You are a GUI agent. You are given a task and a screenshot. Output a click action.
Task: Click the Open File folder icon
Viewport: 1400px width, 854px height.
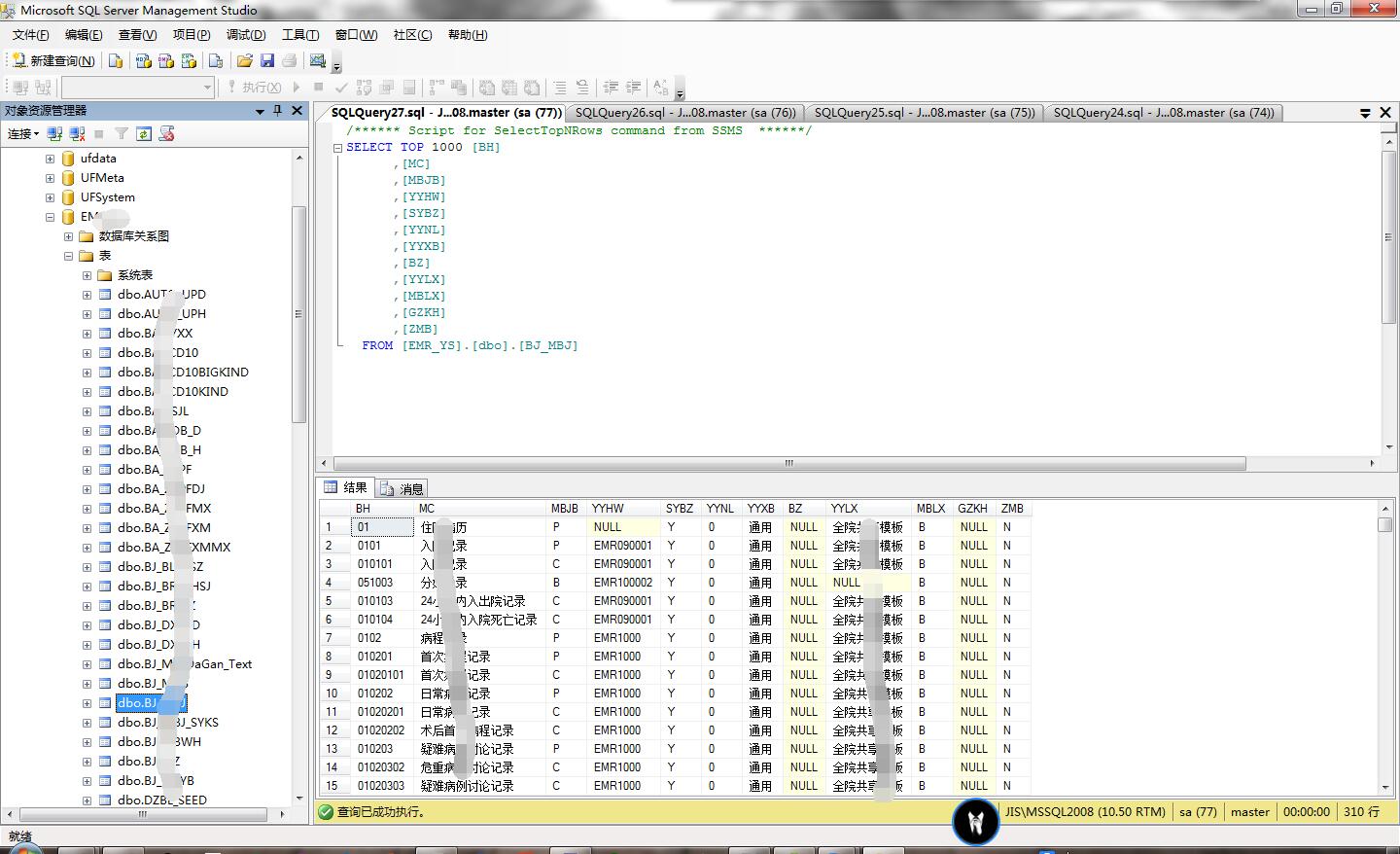coord(245,60)
